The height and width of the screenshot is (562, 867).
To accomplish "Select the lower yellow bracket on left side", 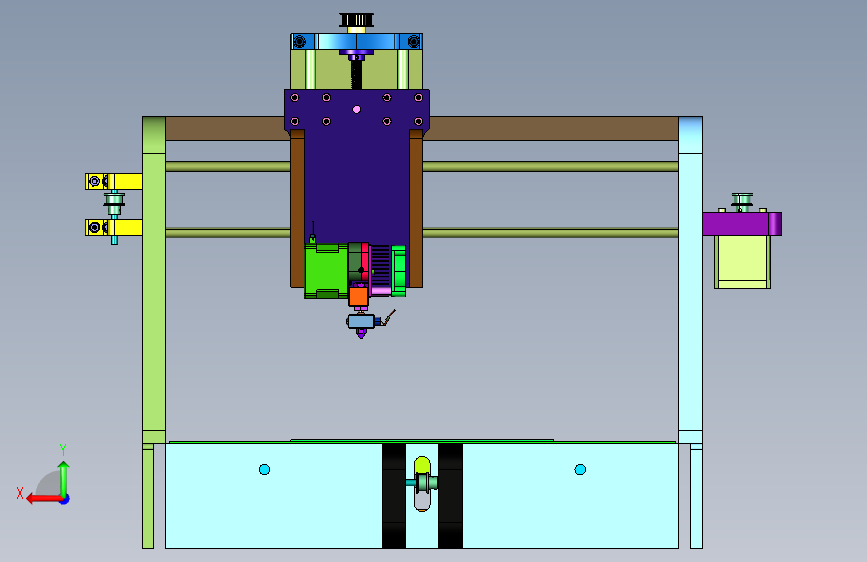I will point(114,227).
